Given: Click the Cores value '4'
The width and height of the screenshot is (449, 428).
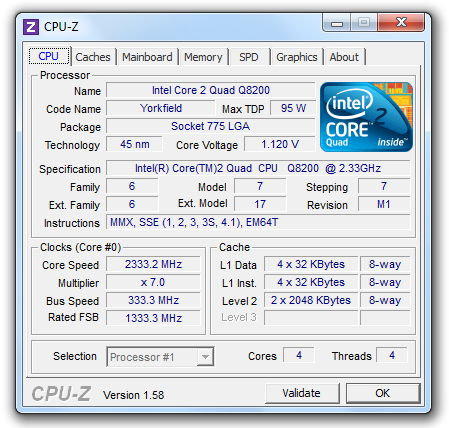Looking at the screenshot, I should click(x=299, y=355).
